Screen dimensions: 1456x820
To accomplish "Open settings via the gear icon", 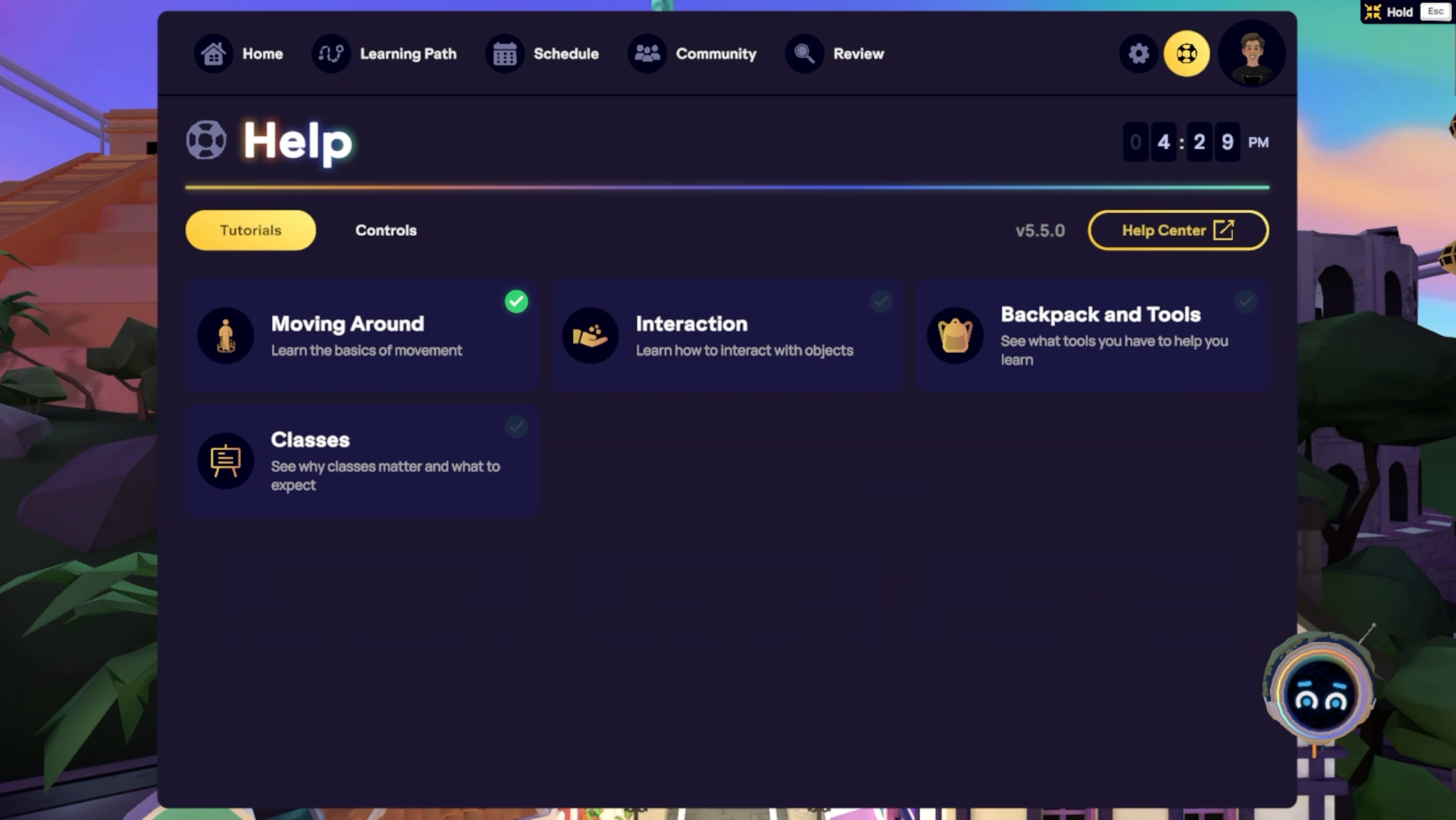I will coord(1138,54).
